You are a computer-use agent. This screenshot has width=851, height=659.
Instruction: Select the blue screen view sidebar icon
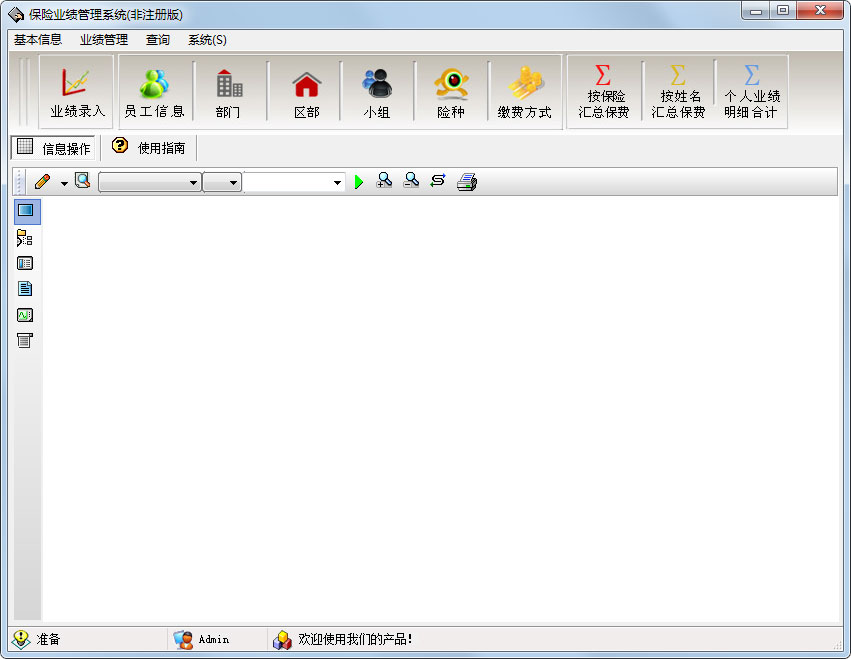pyautogui.click(x=27, y=211)
